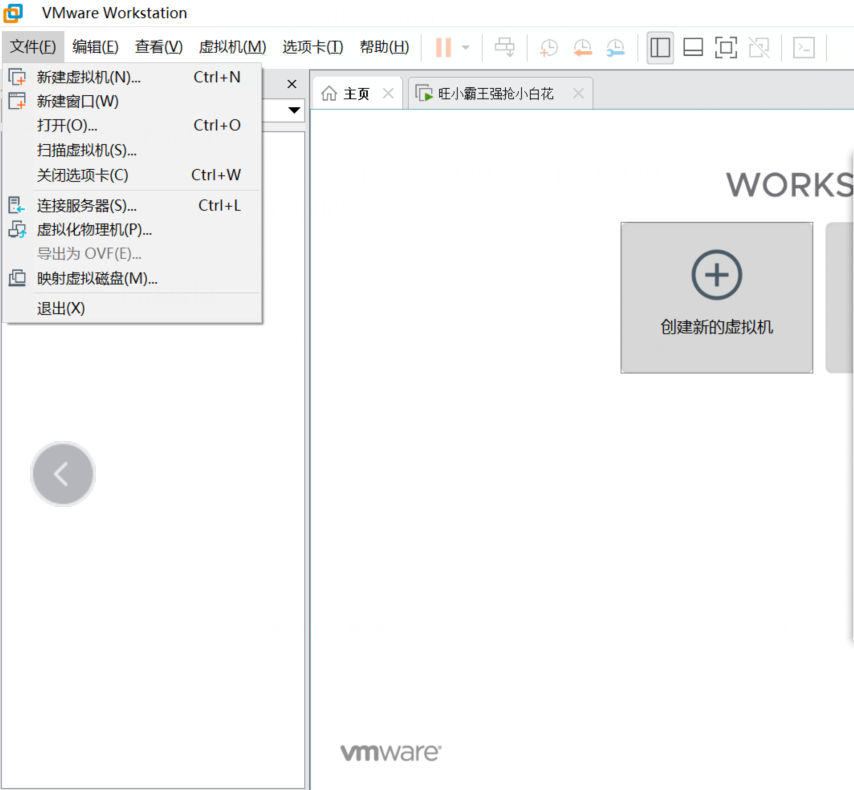This screenshot has height=790, width=854.
Task: Open the 文件(F) menu
Action: [33, 47]
